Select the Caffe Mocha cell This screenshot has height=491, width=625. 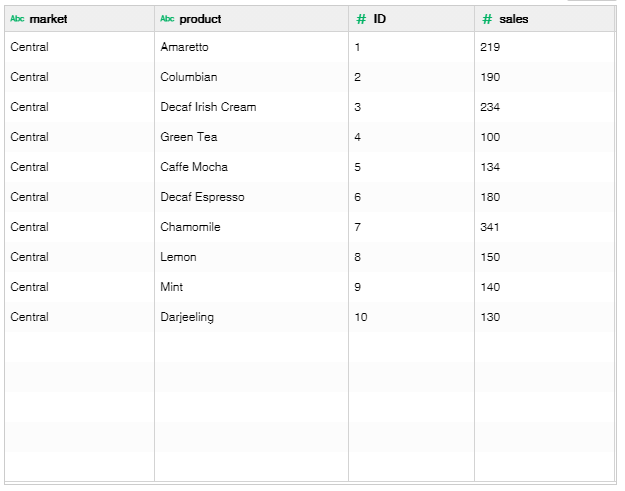(252, 167)
